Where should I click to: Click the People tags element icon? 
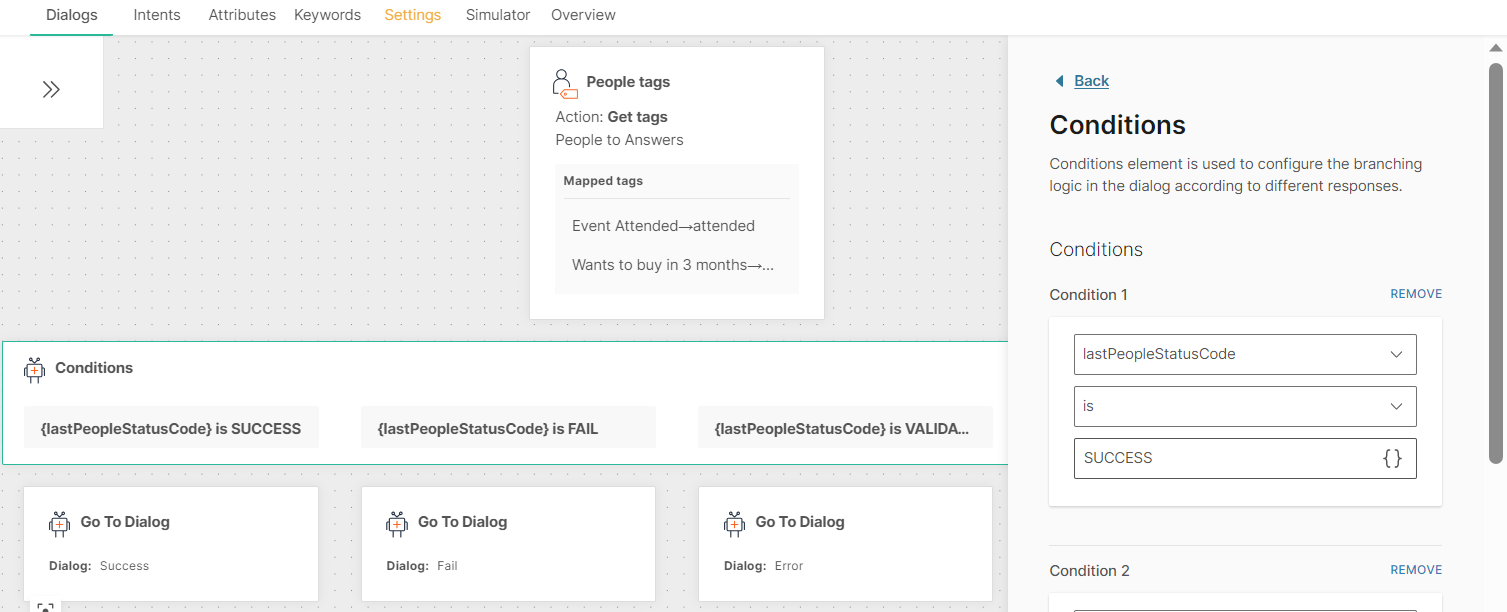click(565, 83)
